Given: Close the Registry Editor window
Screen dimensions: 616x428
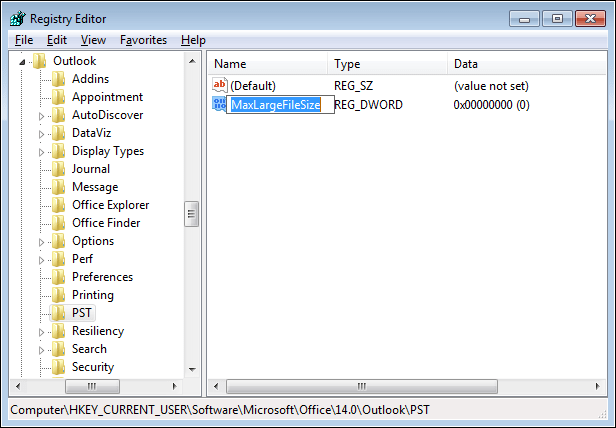Looking at the screenshot, I should click(590, 18).
